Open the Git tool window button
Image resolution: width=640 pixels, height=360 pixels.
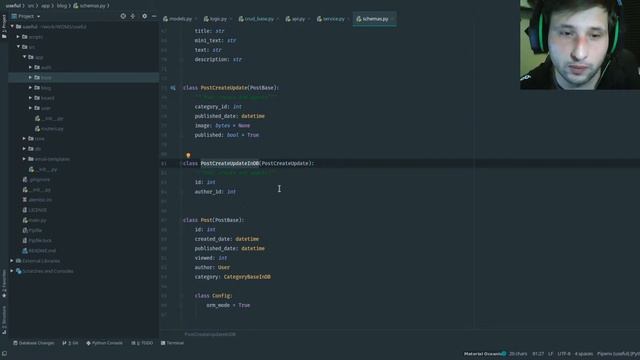pos(70,343)
